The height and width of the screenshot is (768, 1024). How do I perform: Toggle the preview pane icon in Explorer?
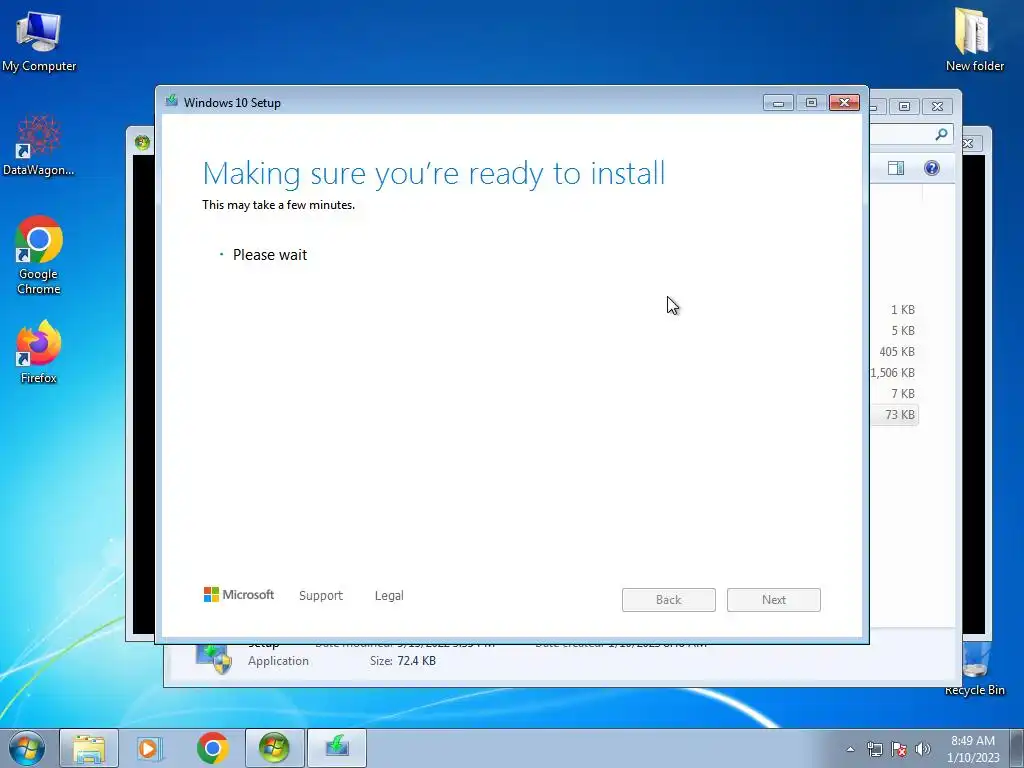tap(896, 168)
